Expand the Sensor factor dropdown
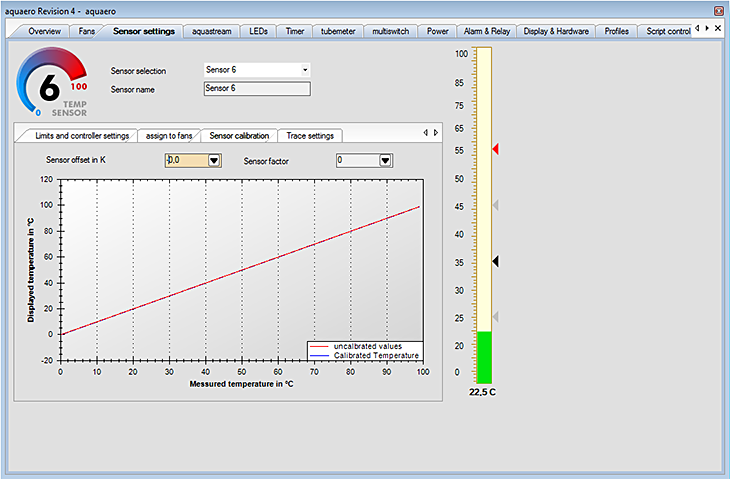Viewport: 730px width, 479px height. pyautogui.click(x=385, y=160)
